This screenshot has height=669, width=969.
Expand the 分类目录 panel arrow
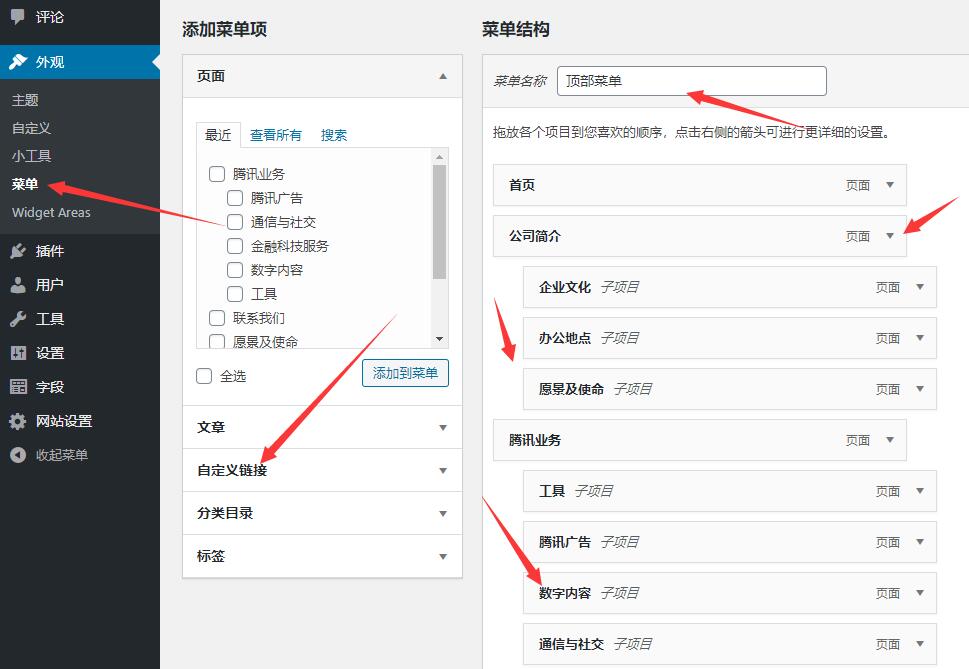443,513
